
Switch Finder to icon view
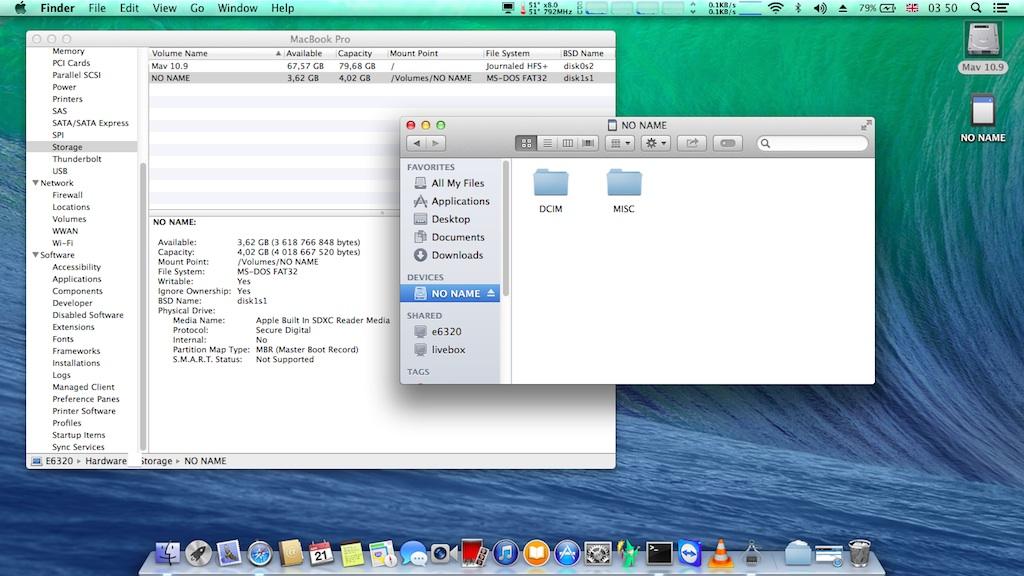click(527, 143)
